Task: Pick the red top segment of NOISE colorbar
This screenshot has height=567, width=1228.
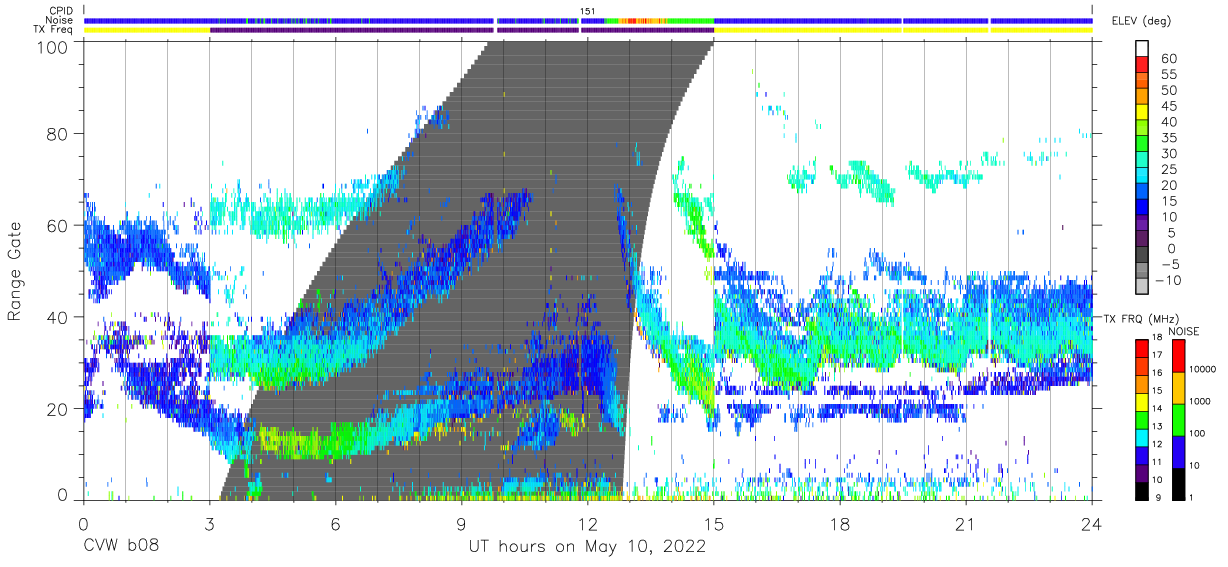Action: click(x=1177, y=355)
